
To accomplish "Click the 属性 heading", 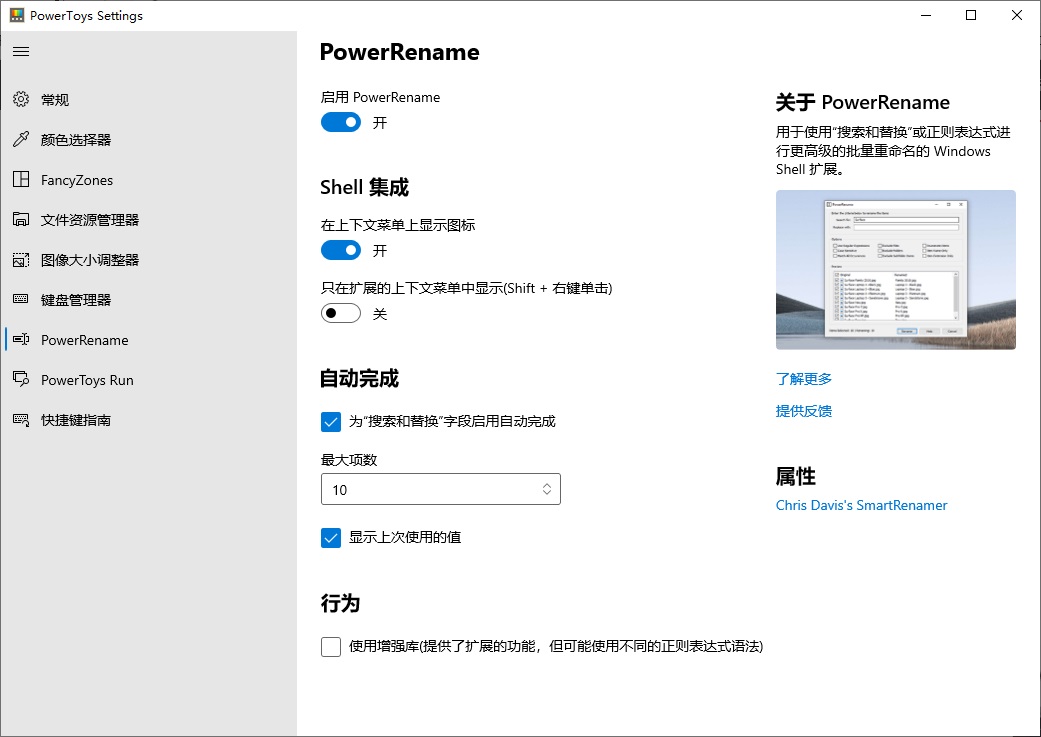I will (x=795, y=476).
